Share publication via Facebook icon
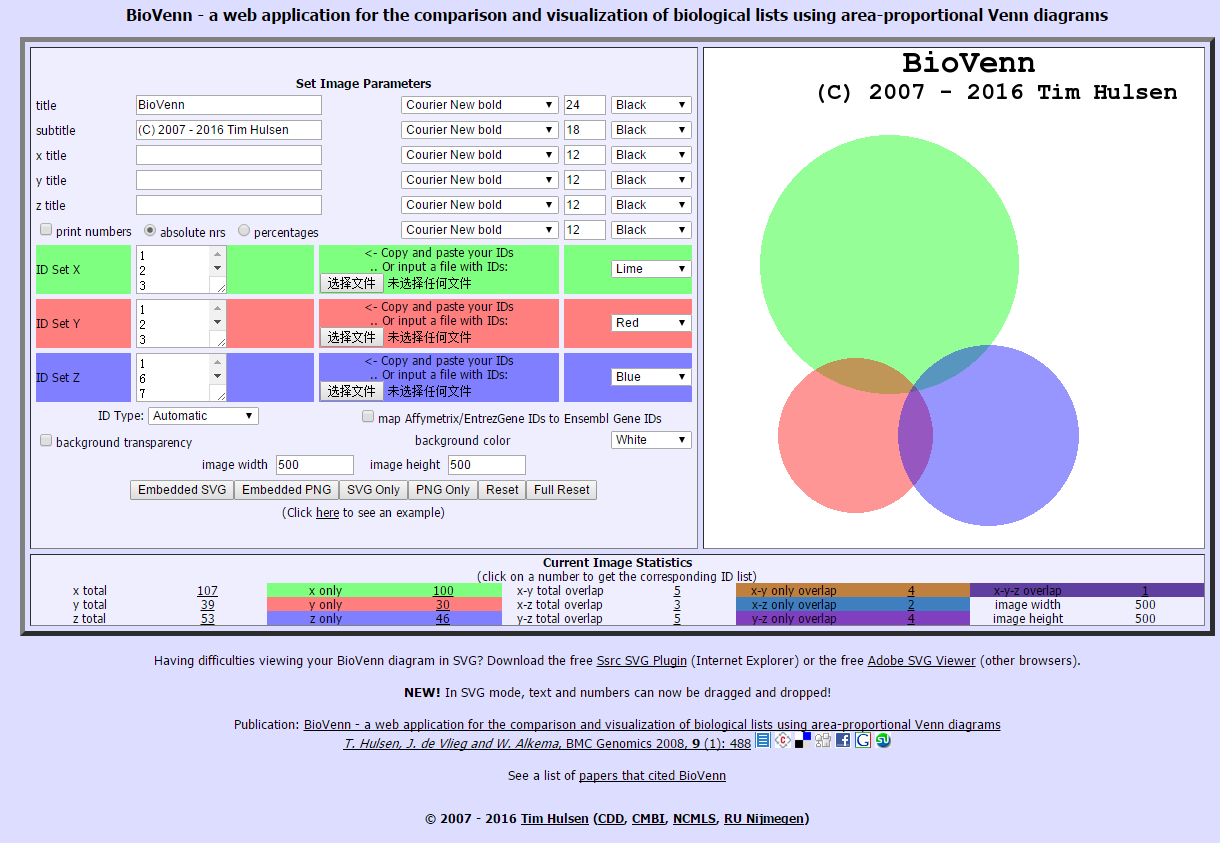Image resolution: width=1220 pixels, height=843 pixels. pos(843,740)
